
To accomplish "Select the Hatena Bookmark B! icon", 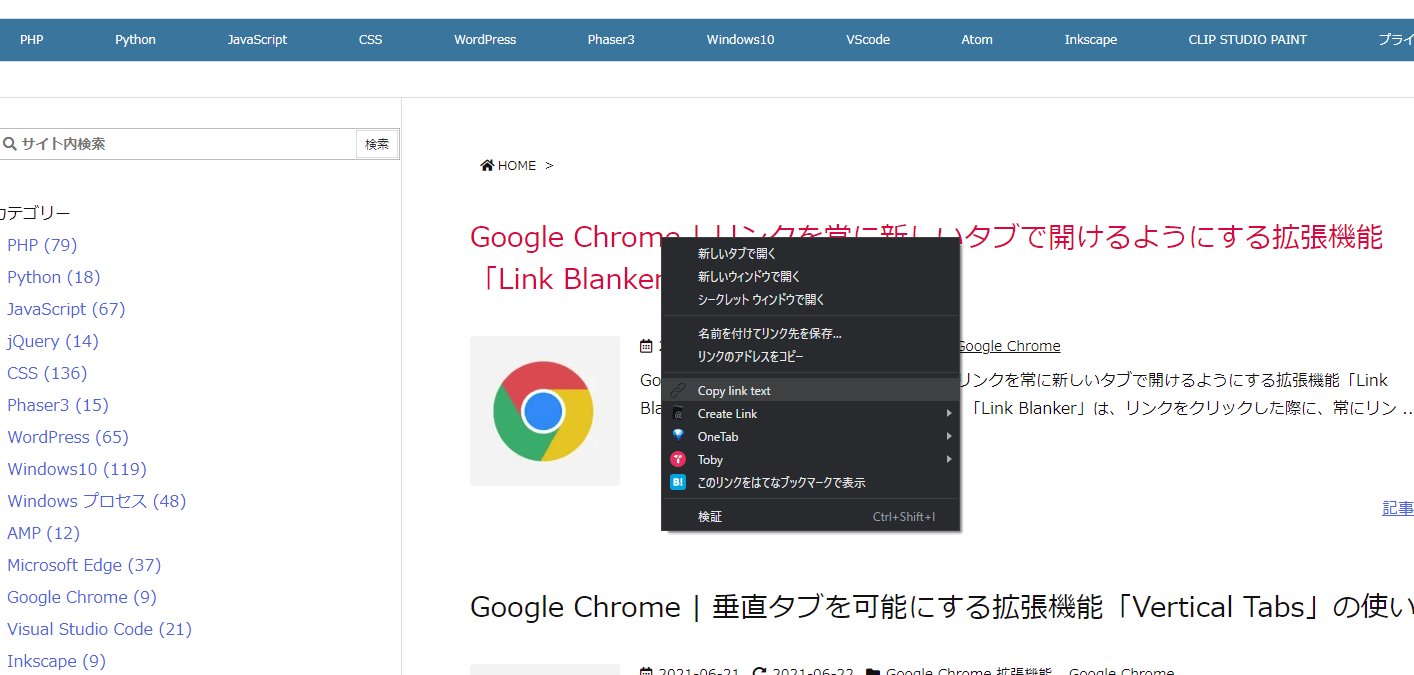I will click(x=679, y=482).
